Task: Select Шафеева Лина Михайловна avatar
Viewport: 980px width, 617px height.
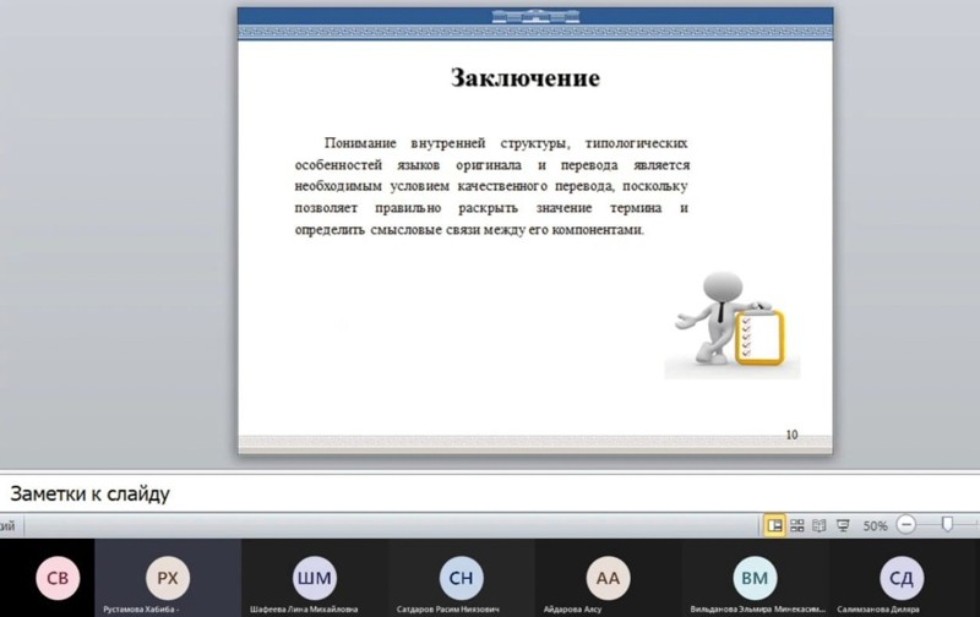Action: 315,578
